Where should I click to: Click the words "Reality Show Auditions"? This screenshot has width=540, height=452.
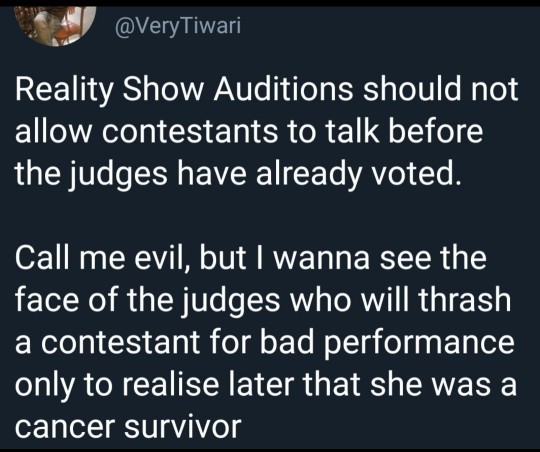184,90
